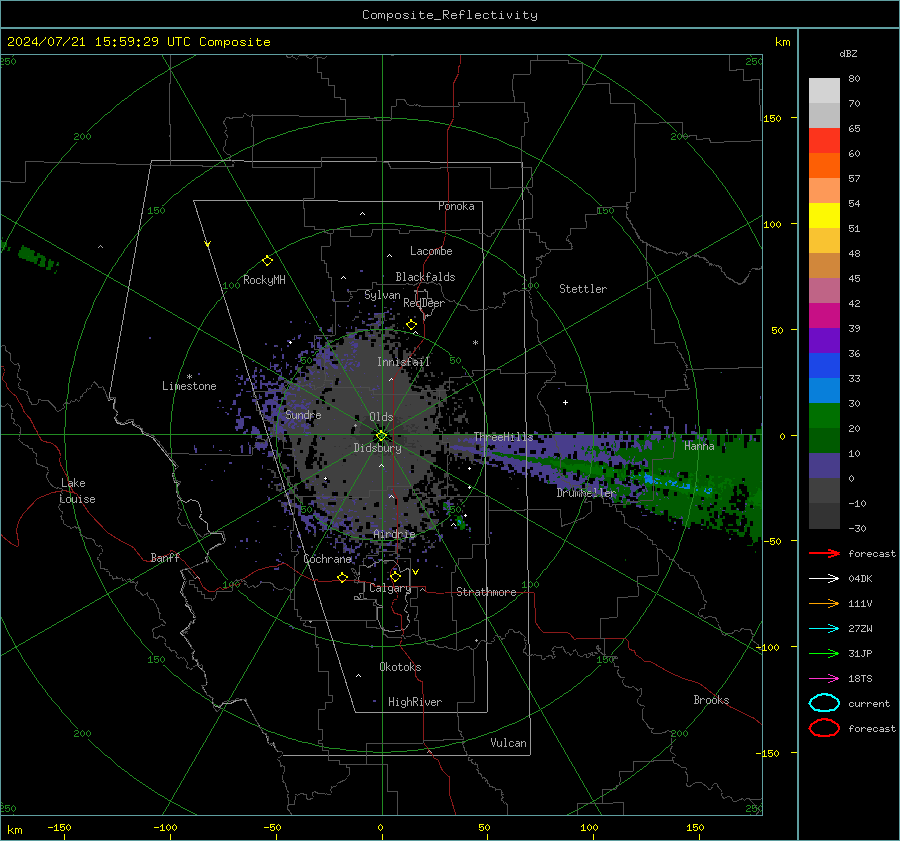
Task: Click the Innisfail label
Action: (404, 362)
